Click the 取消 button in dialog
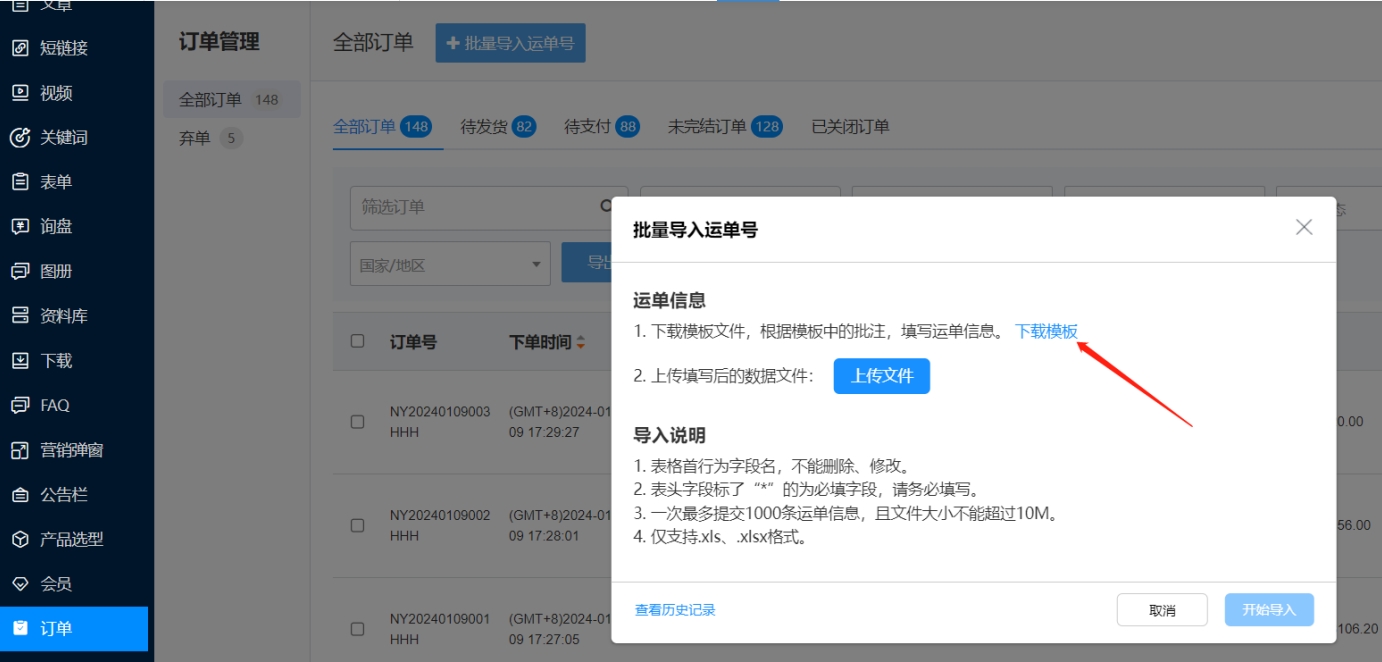 click(x=1162, y=610)
